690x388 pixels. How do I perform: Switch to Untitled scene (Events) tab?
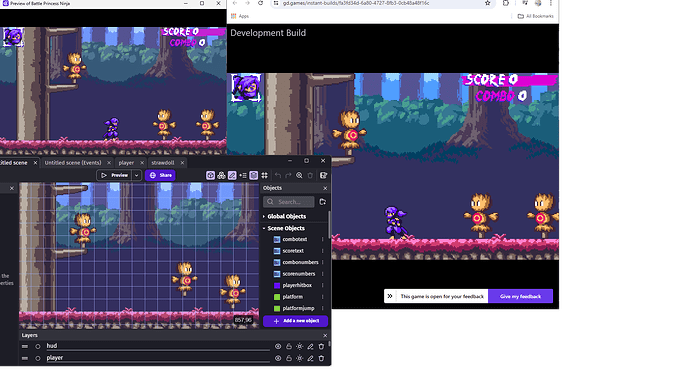click(73, 163)
